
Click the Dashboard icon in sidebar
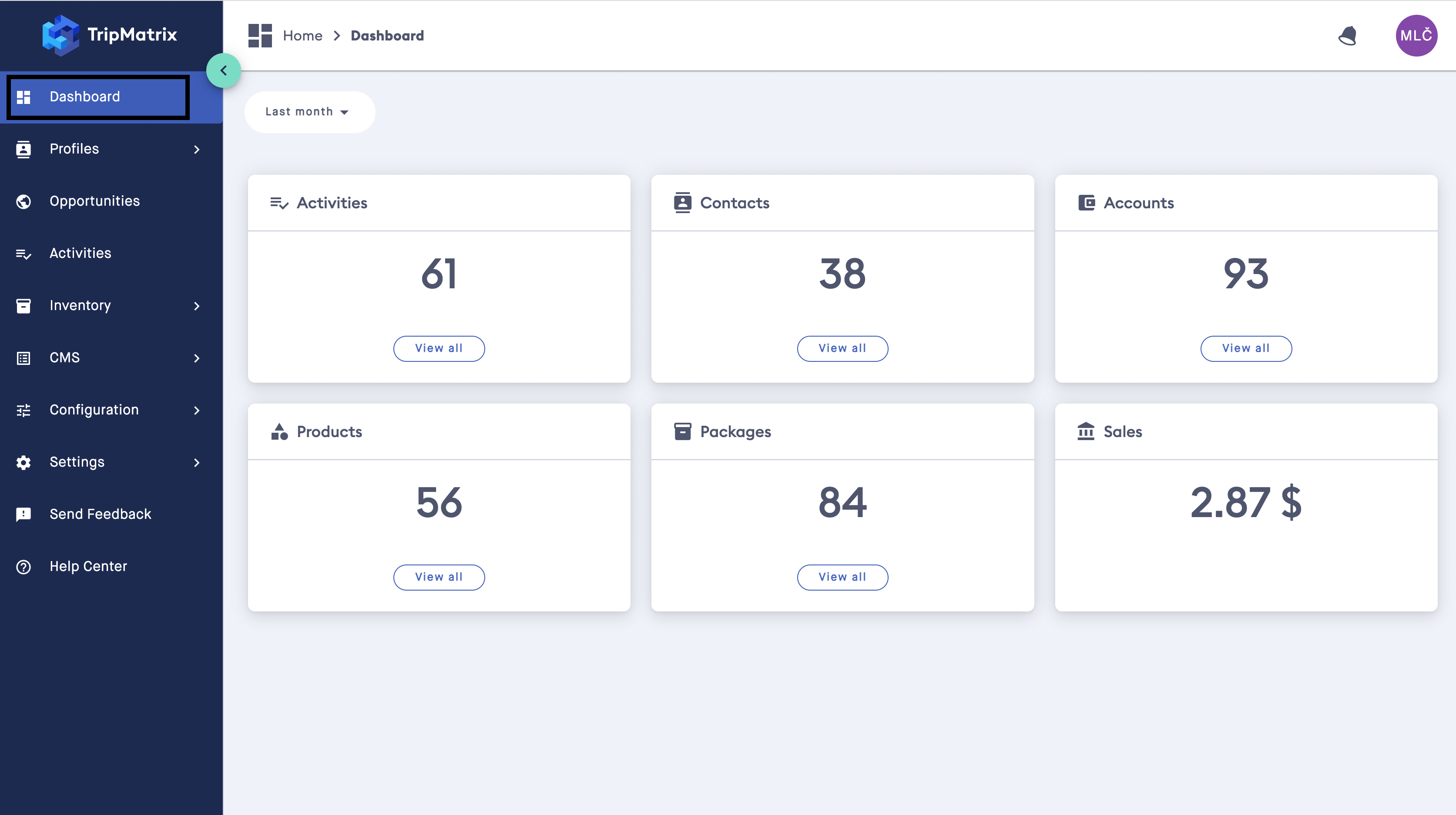pos(24,96)
